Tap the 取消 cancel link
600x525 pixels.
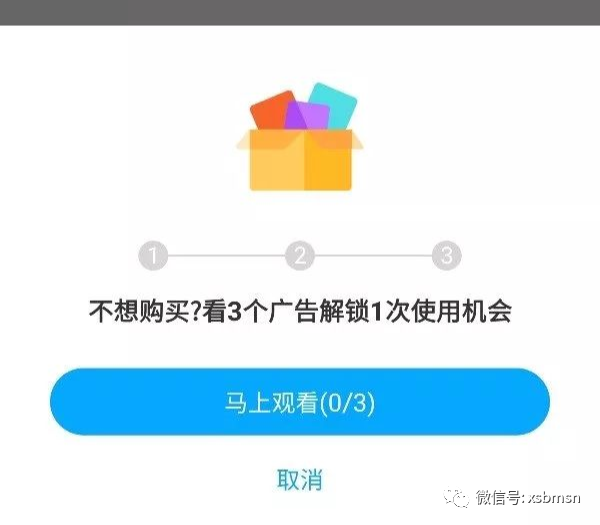300,479
